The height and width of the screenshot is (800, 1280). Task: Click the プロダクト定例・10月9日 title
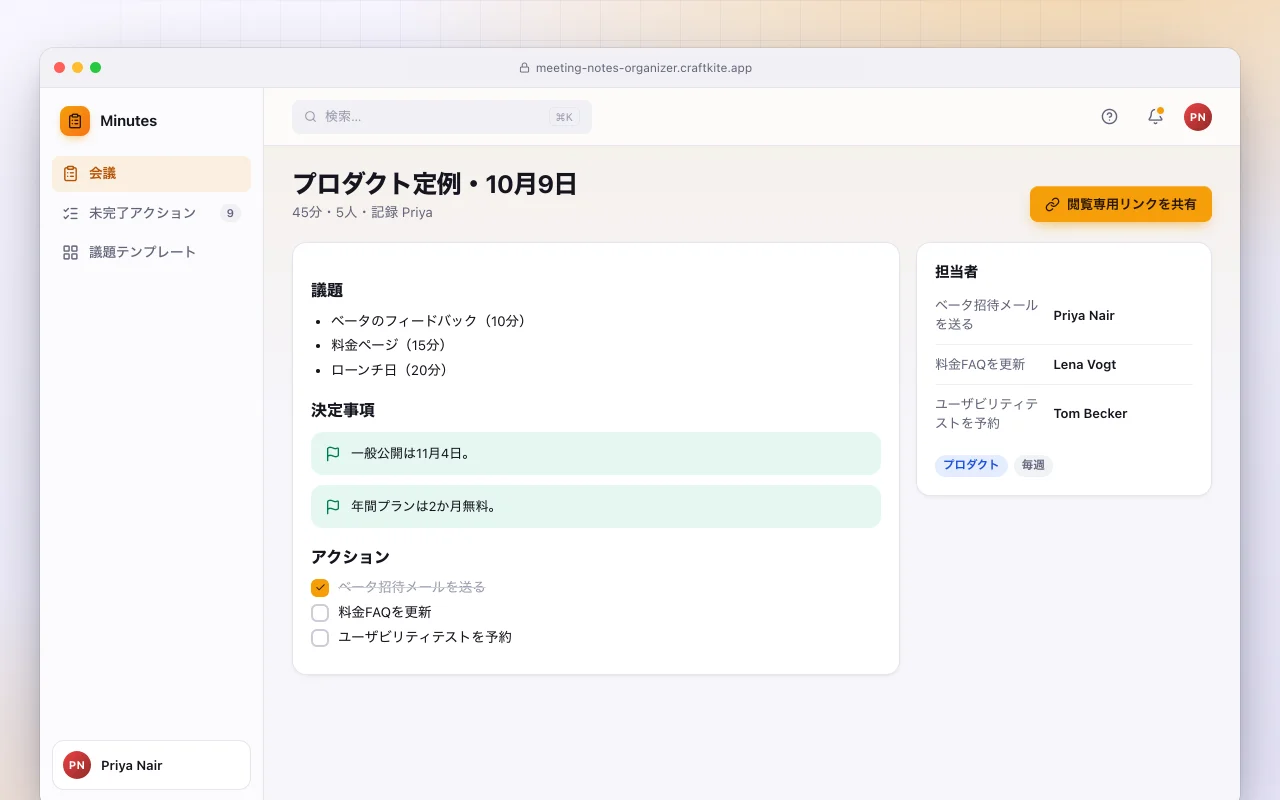tap(435, 184)
